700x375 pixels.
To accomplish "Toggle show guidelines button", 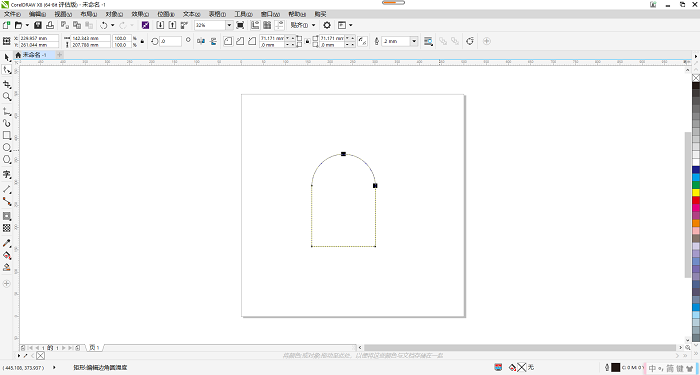I will pyautogui.click(x=279, y=25).
